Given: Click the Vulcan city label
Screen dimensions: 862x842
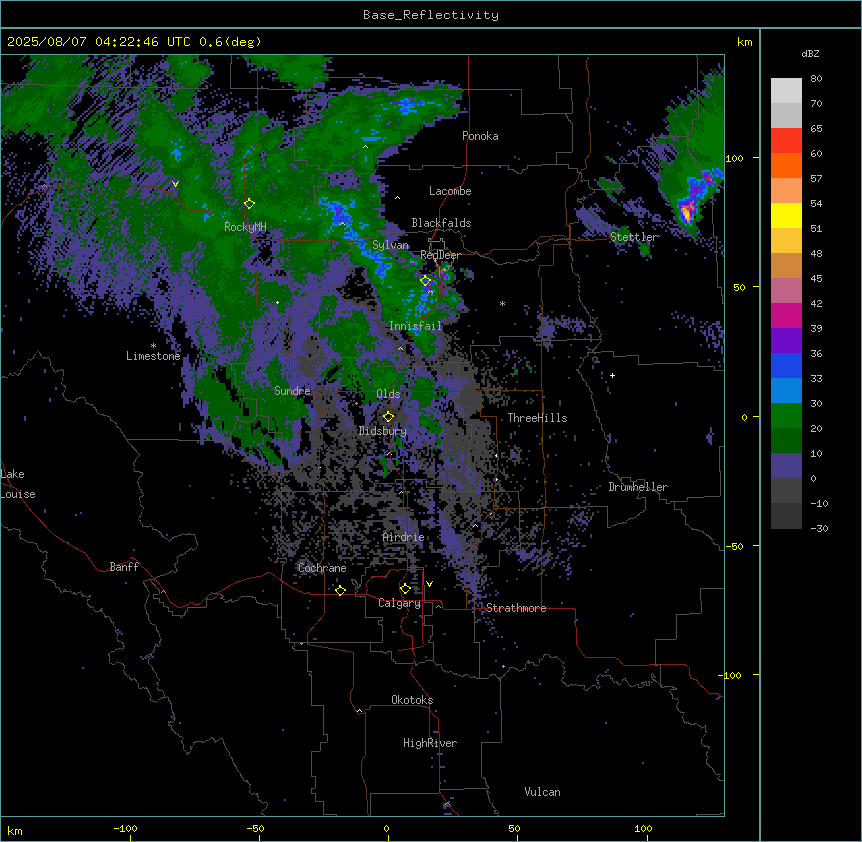Looking at the screenshot, I should point(542,792).
